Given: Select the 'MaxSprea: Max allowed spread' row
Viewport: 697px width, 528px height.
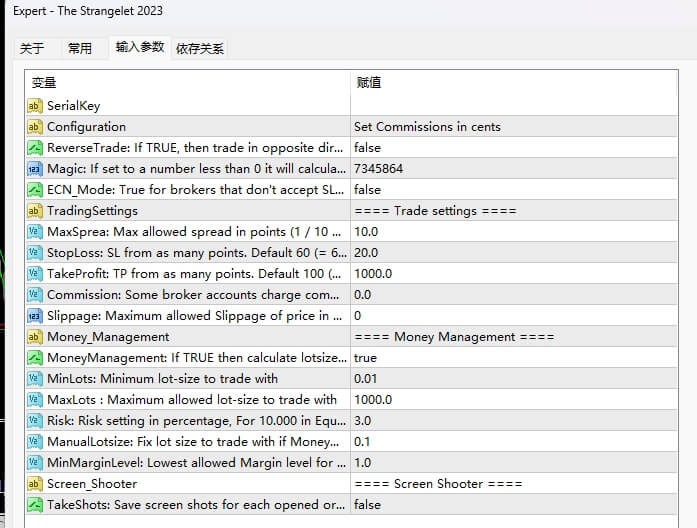Looking at the screenshot, I should tap(194, 232).
